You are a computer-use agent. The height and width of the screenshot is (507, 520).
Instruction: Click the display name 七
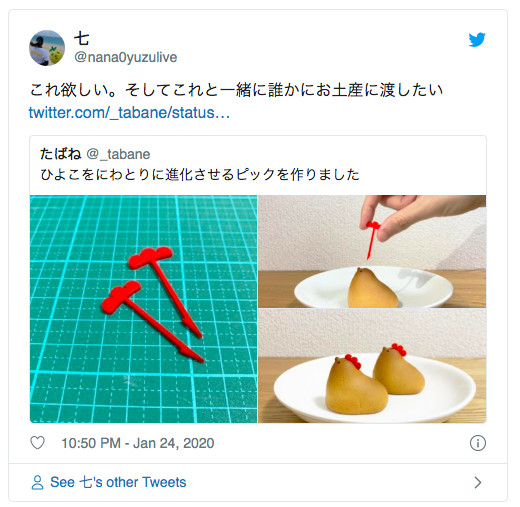point(81,38)
